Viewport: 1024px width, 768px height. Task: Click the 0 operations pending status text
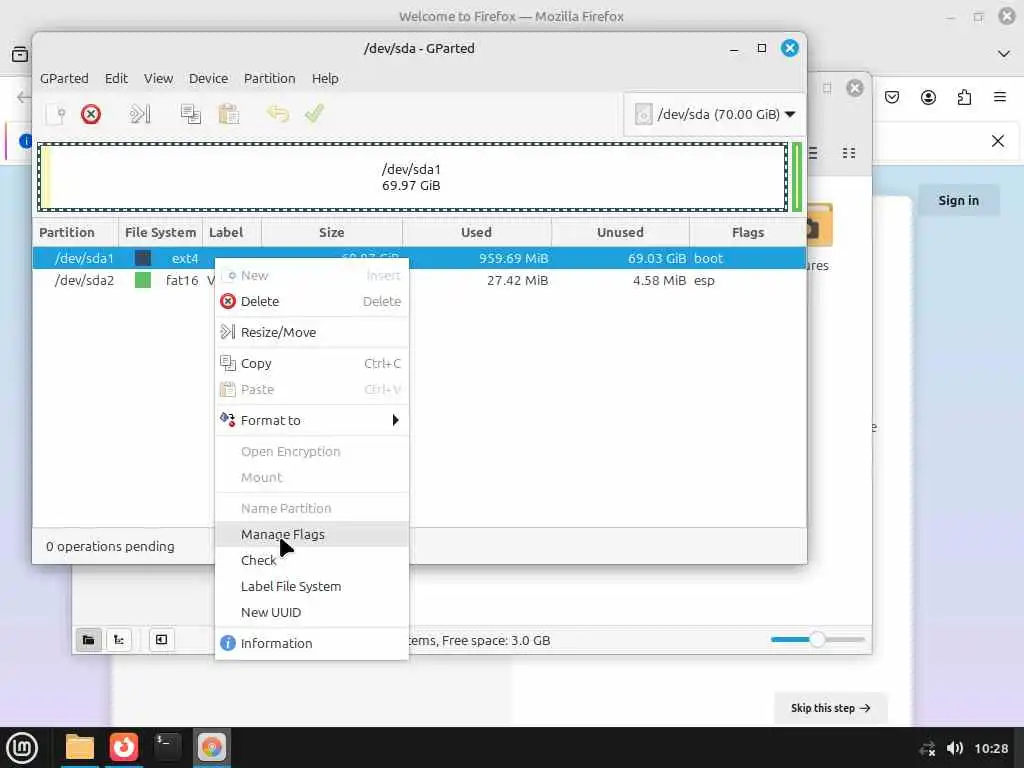click(110, 546)
